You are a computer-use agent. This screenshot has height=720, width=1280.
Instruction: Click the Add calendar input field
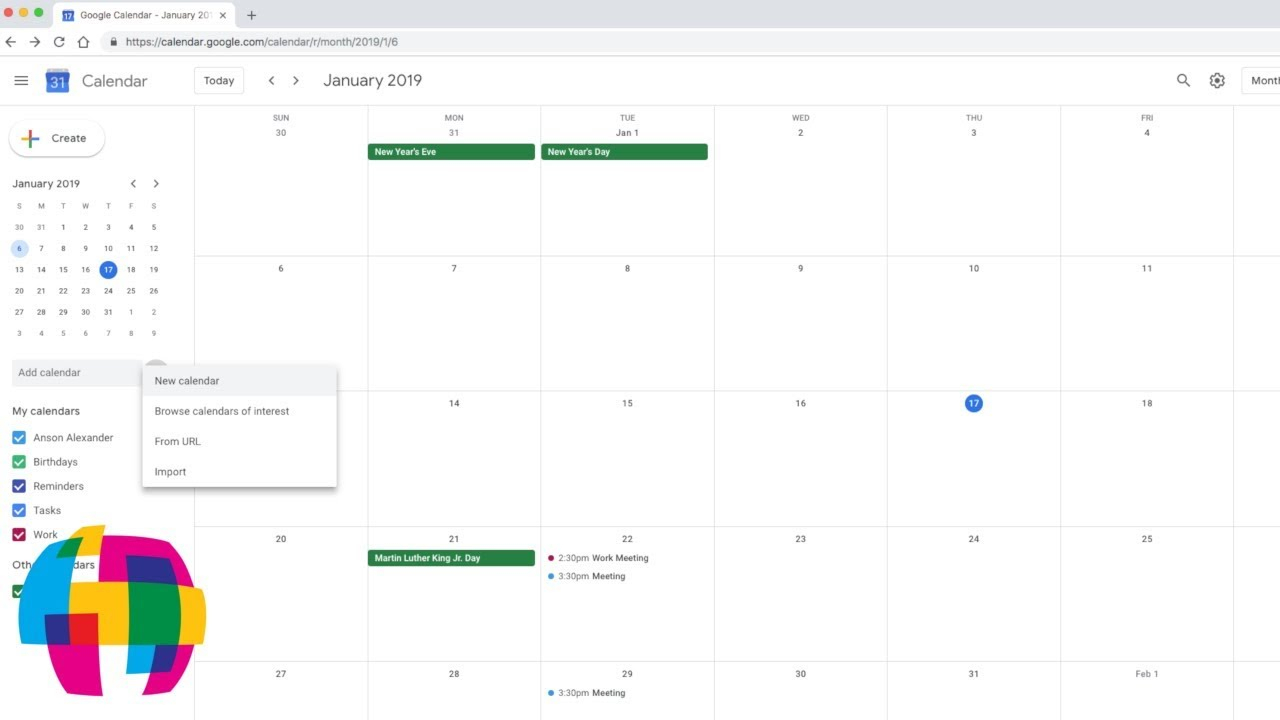(77, 373)
